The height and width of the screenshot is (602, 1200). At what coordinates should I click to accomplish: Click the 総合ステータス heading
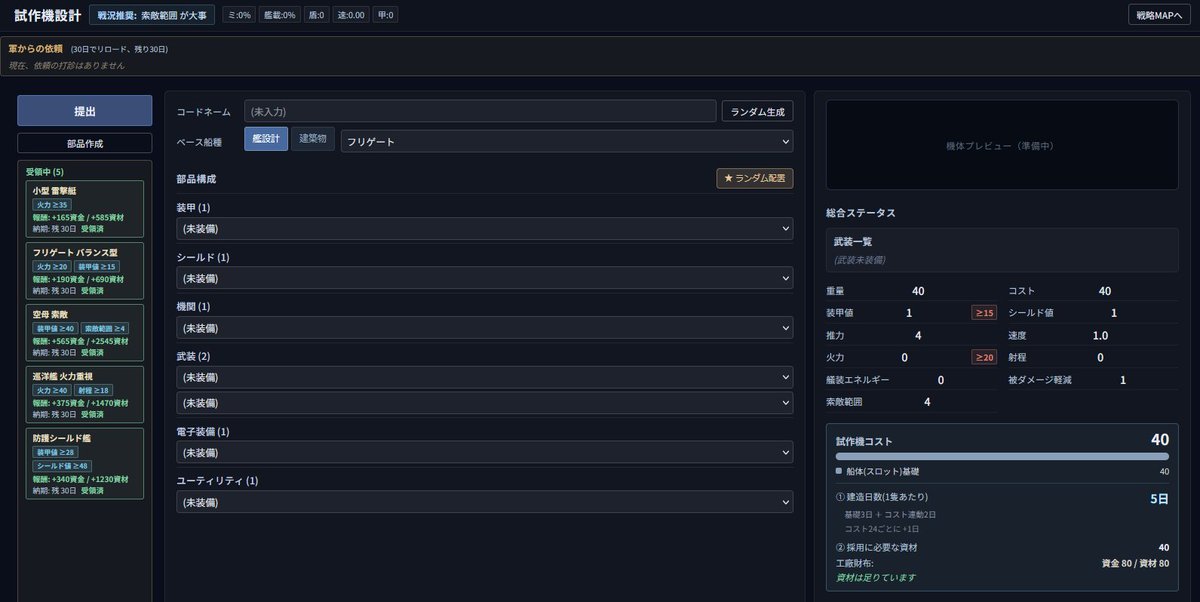[x=861, y=213]
